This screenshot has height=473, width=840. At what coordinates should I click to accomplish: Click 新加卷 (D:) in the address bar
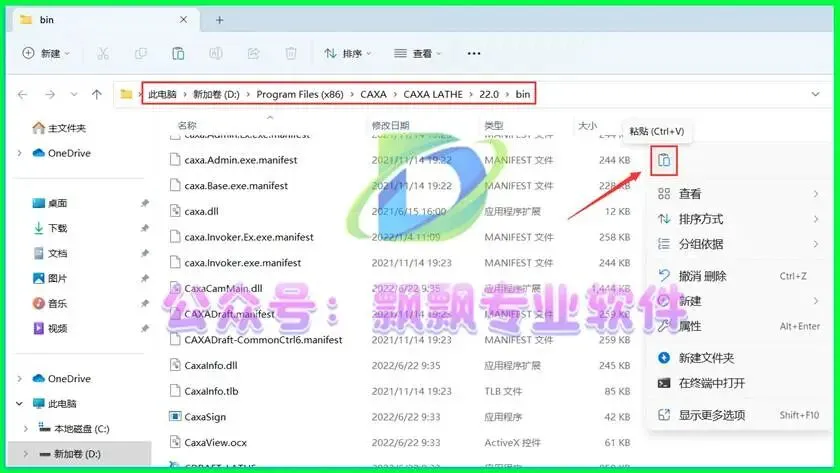(x=216, y=95)
